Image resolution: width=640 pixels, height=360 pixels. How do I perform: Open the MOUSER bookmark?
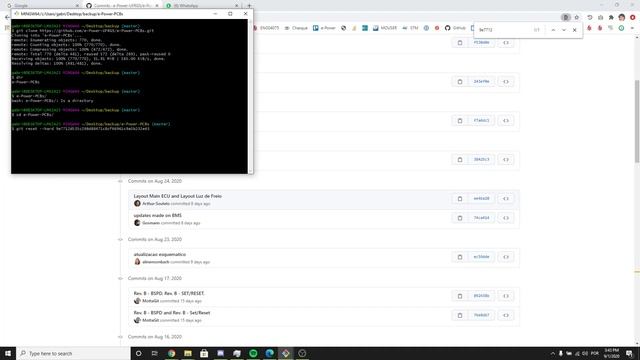click(384, 28)
